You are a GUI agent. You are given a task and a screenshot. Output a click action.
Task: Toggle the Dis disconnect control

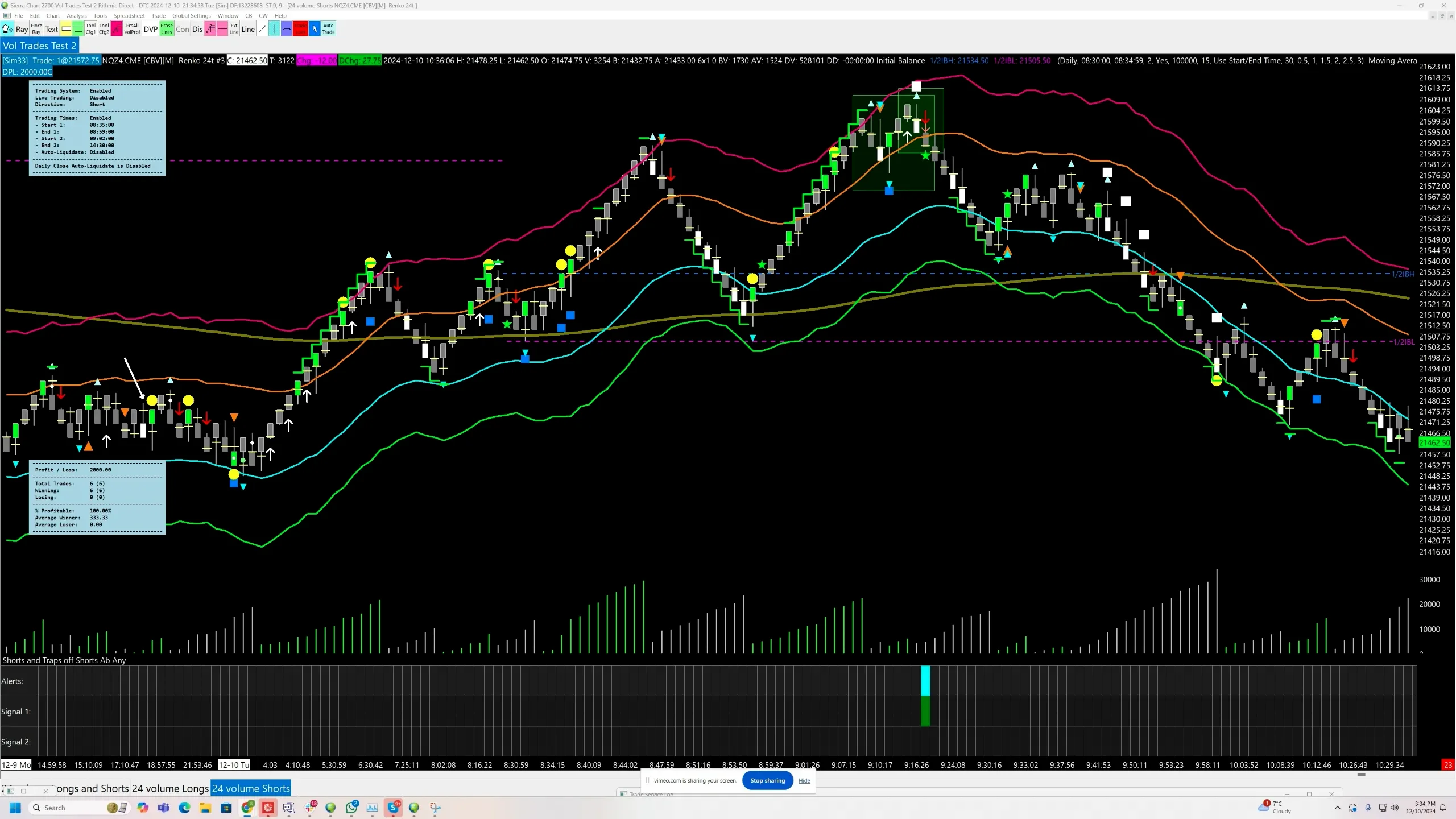coord(197,29)
